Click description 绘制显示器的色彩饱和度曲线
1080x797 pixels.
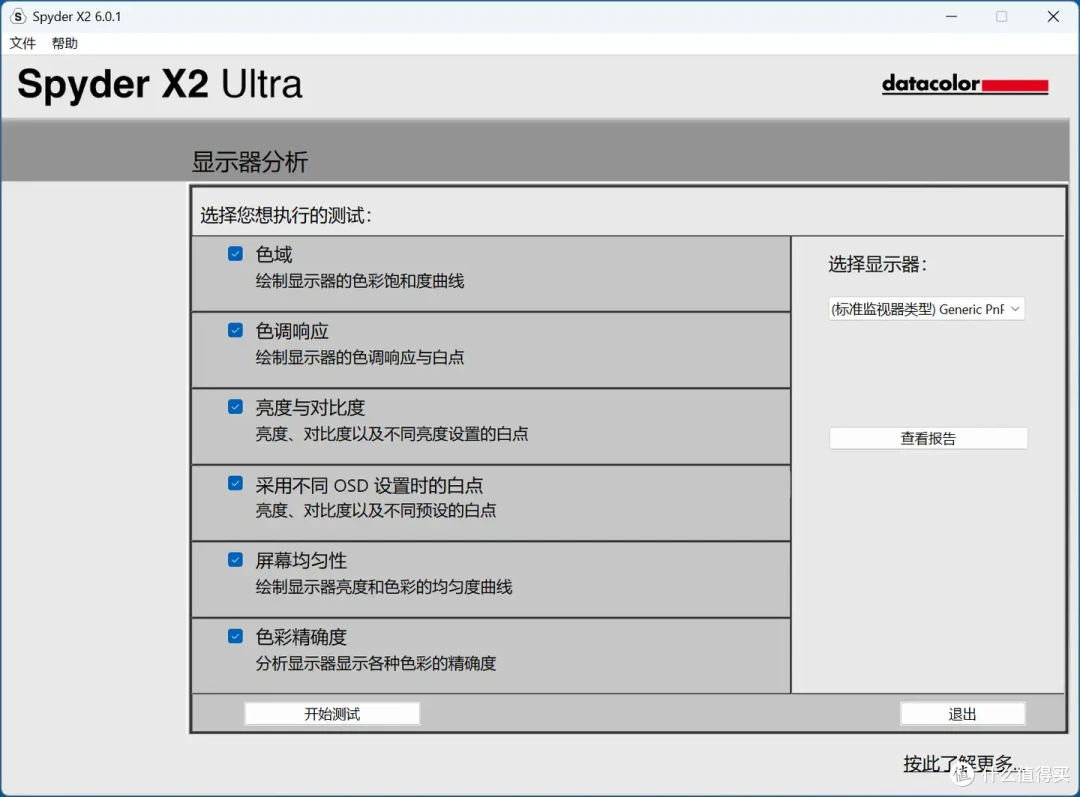coord(360,281)
